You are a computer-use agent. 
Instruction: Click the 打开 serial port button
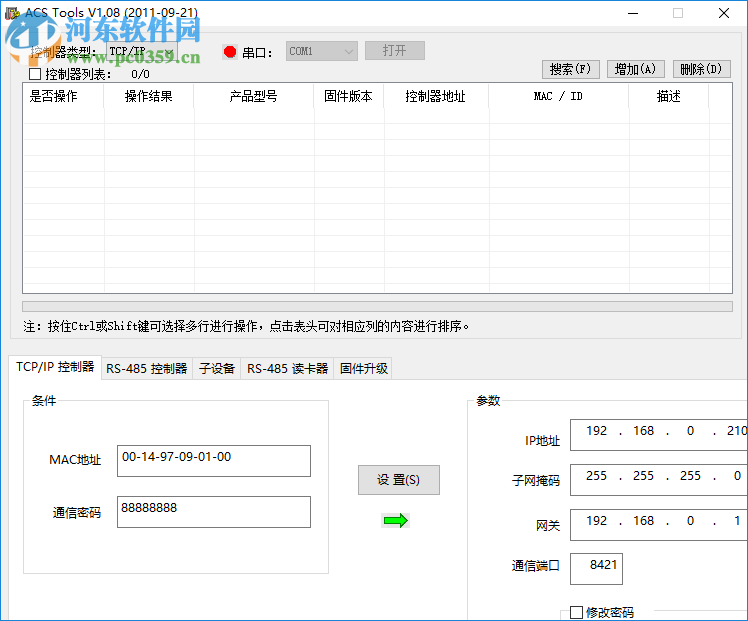click(x=395, y=51)
